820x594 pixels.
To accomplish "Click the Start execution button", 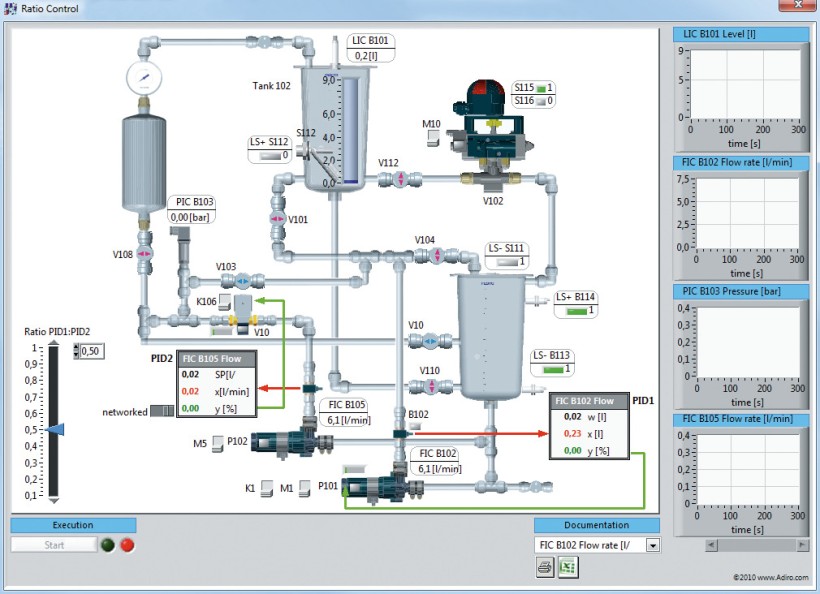I will pyautogui.click(x=54, y=545).
